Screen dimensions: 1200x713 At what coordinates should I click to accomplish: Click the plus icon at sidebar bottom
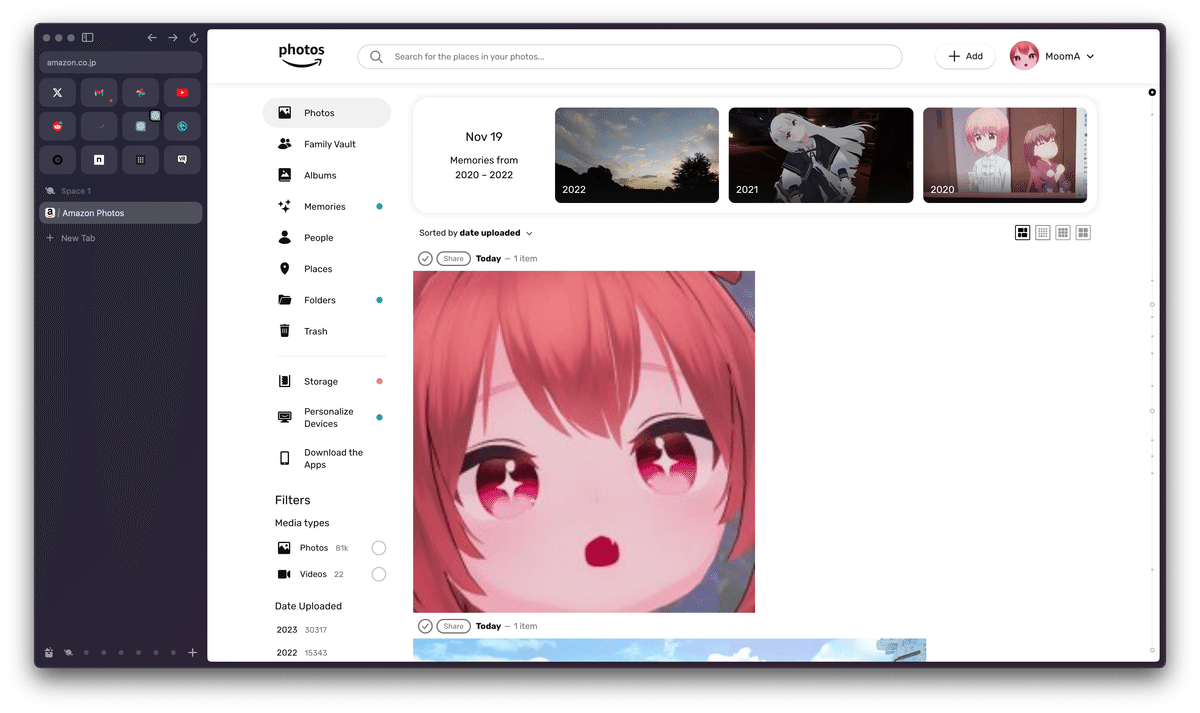click(x=193, y=653)
